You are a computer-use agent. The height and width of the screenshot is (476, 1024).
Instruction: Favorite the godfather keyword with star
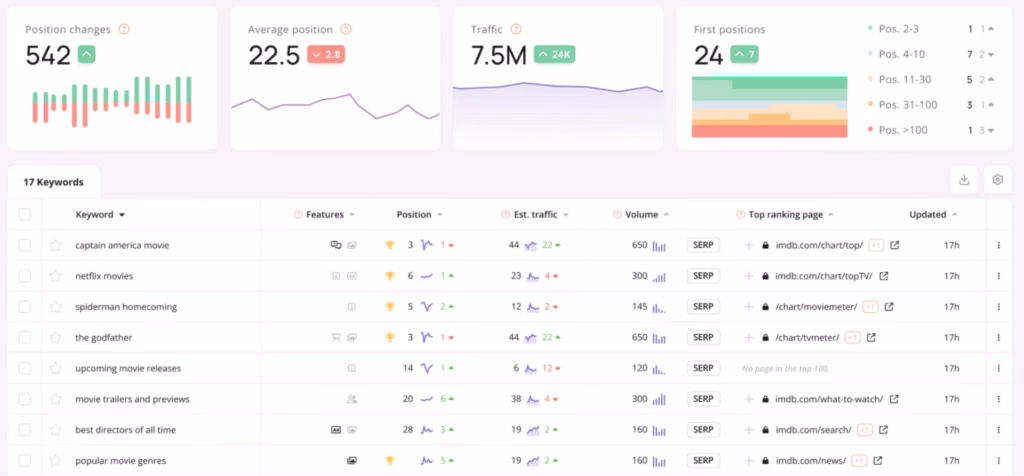click(56, 337)
